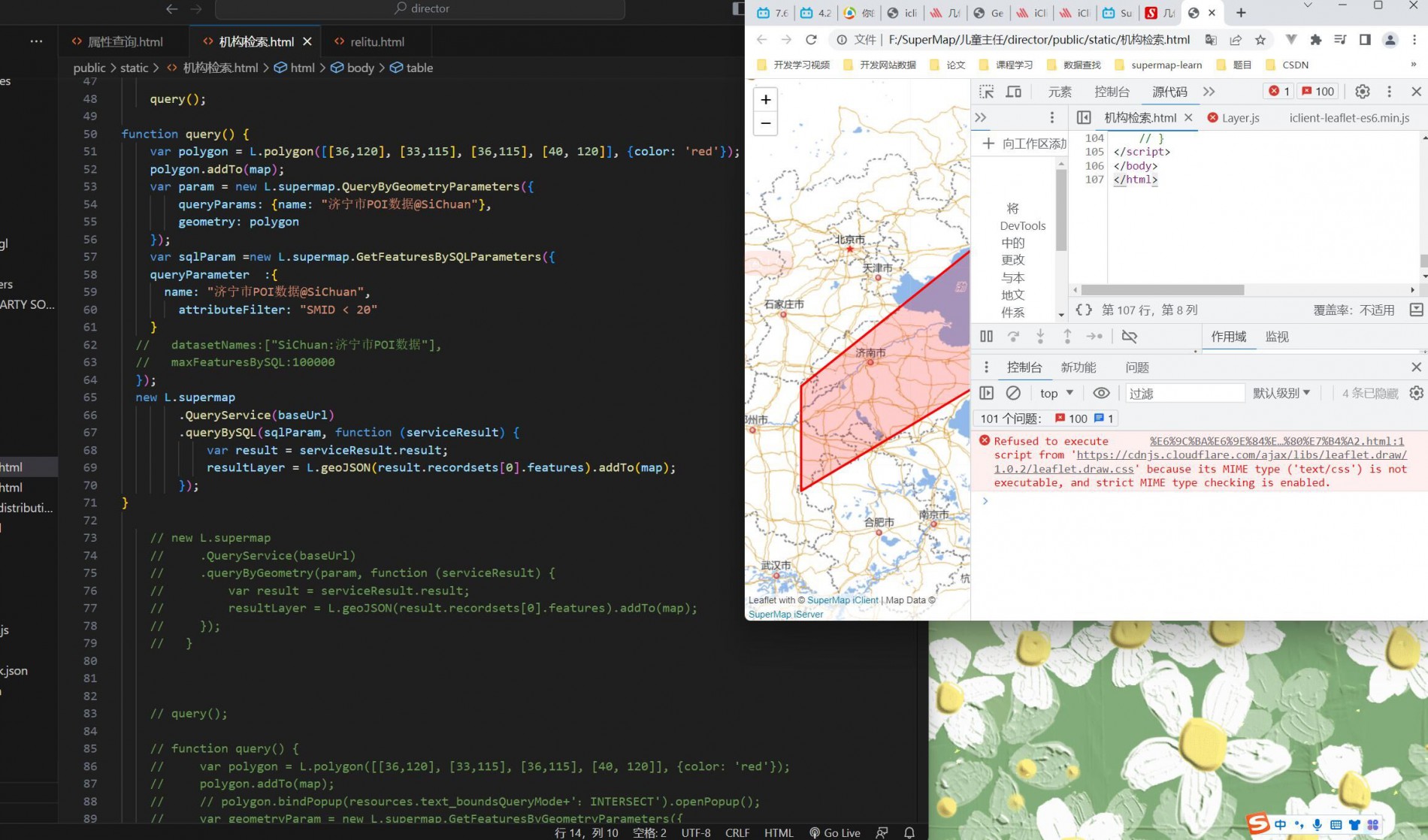Image resolution: width=1428 pixels, height=840 pixels.
Task: Open CSDN bookmark folder
Action: pyautogui.click(x=1287, y=65)
